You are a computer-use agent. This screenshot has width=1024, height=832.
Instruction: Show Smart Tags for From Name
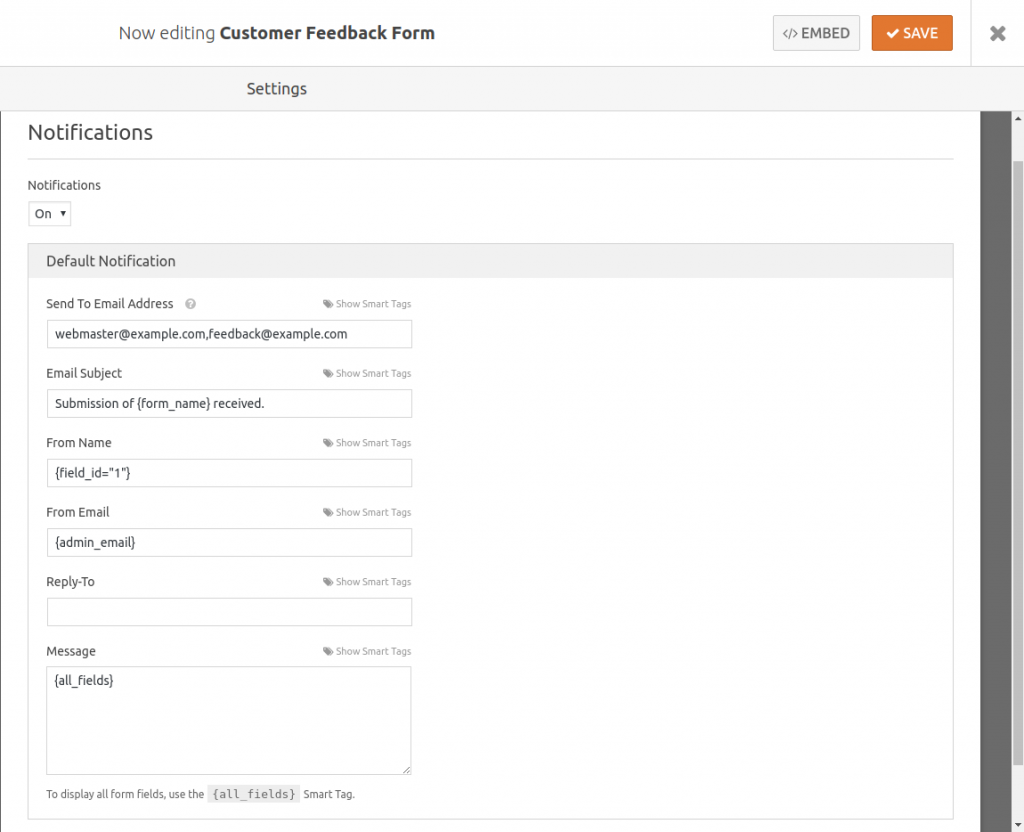[x=367, y=442]
